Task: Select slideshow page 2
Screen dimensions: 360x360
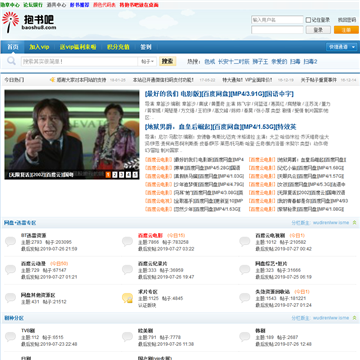Action: point(115,175)
